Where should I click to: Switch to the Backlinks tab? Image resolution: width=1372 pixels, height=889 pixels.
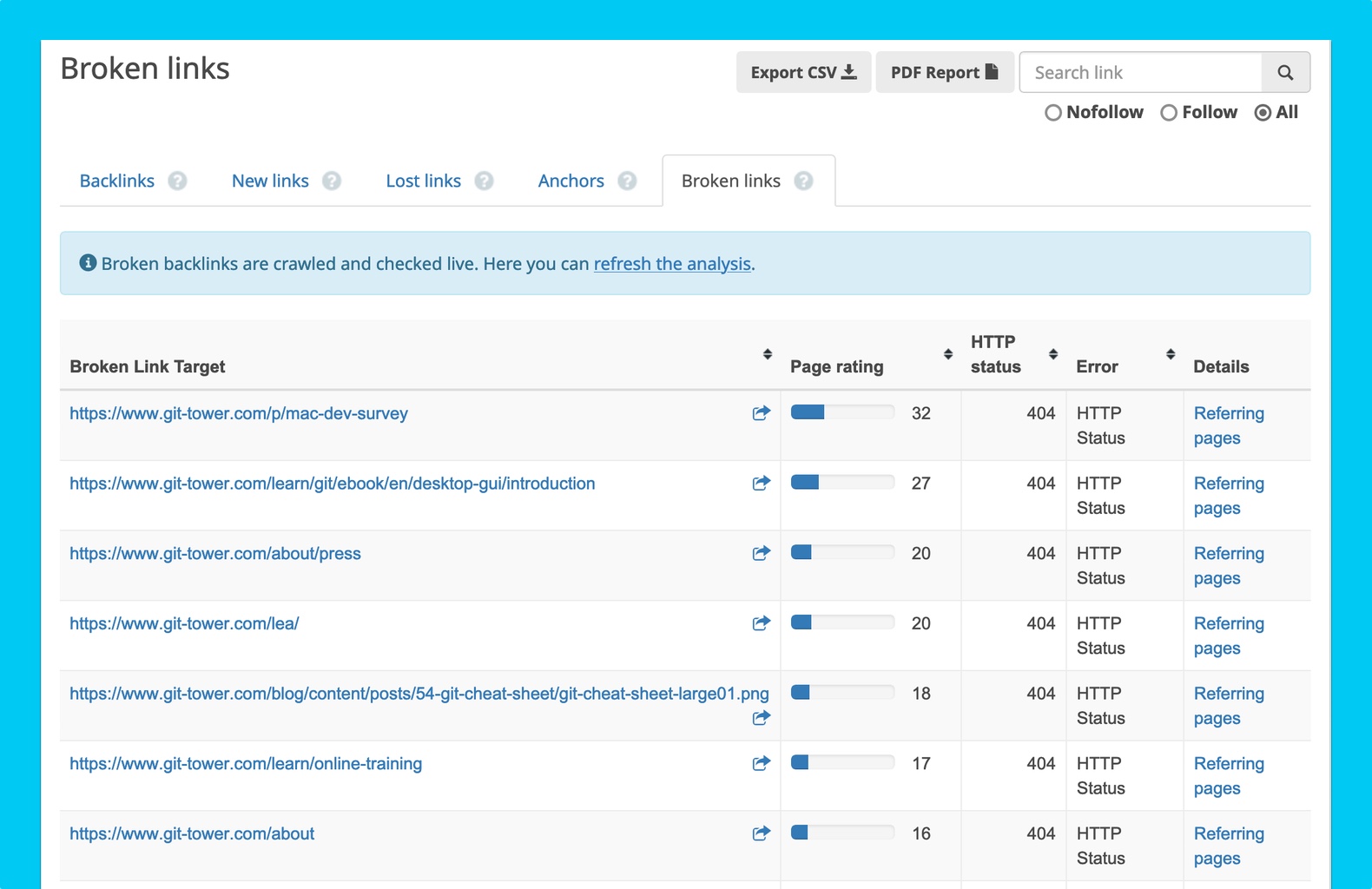[117, 181]
